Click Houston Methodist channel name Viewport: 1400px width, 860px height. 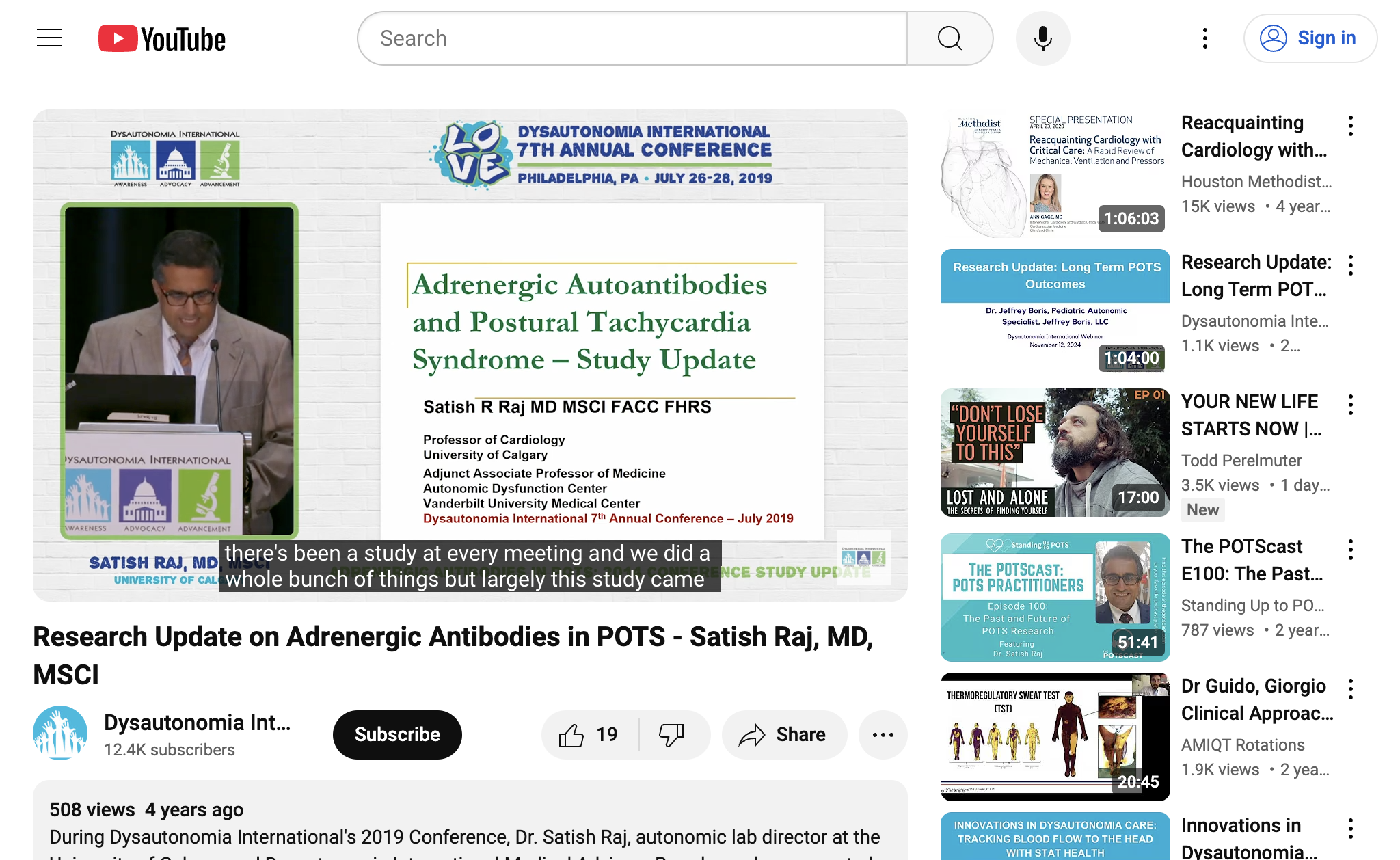1256,182
